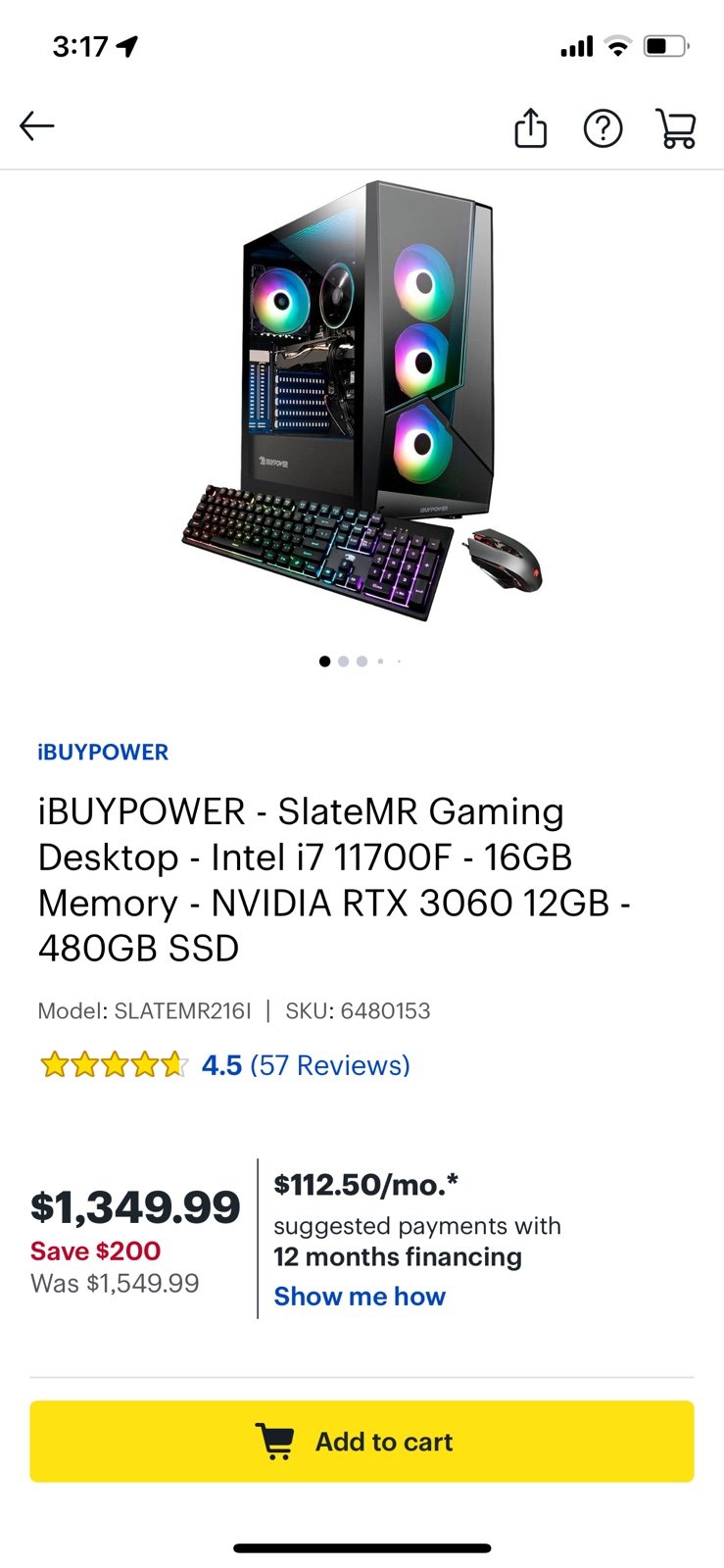724x1568 pixels.
Task: View the shopping cart icon
Action: (676, 128)
